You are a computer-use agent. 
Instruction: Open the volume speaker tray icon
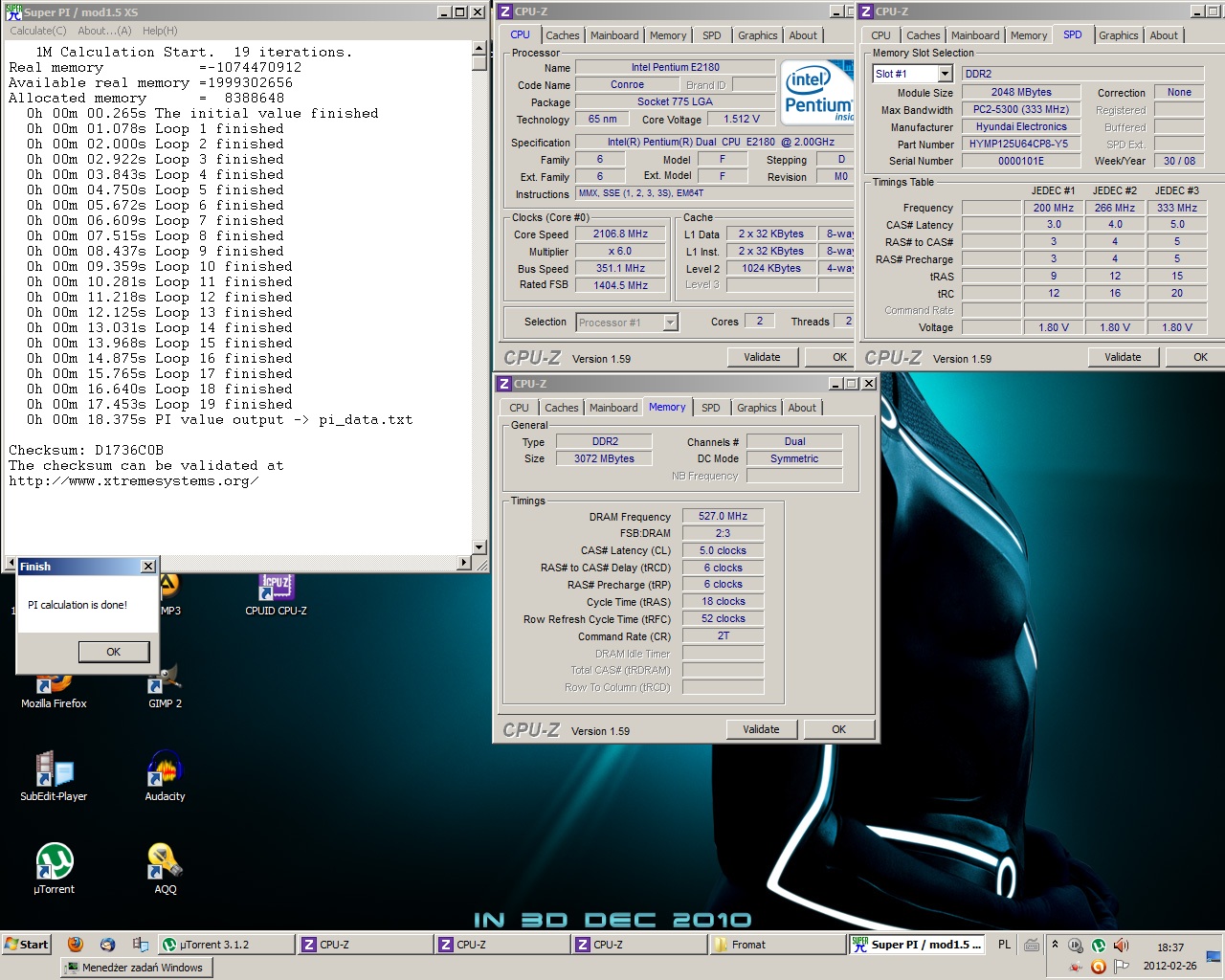[x=1121, y=945]
